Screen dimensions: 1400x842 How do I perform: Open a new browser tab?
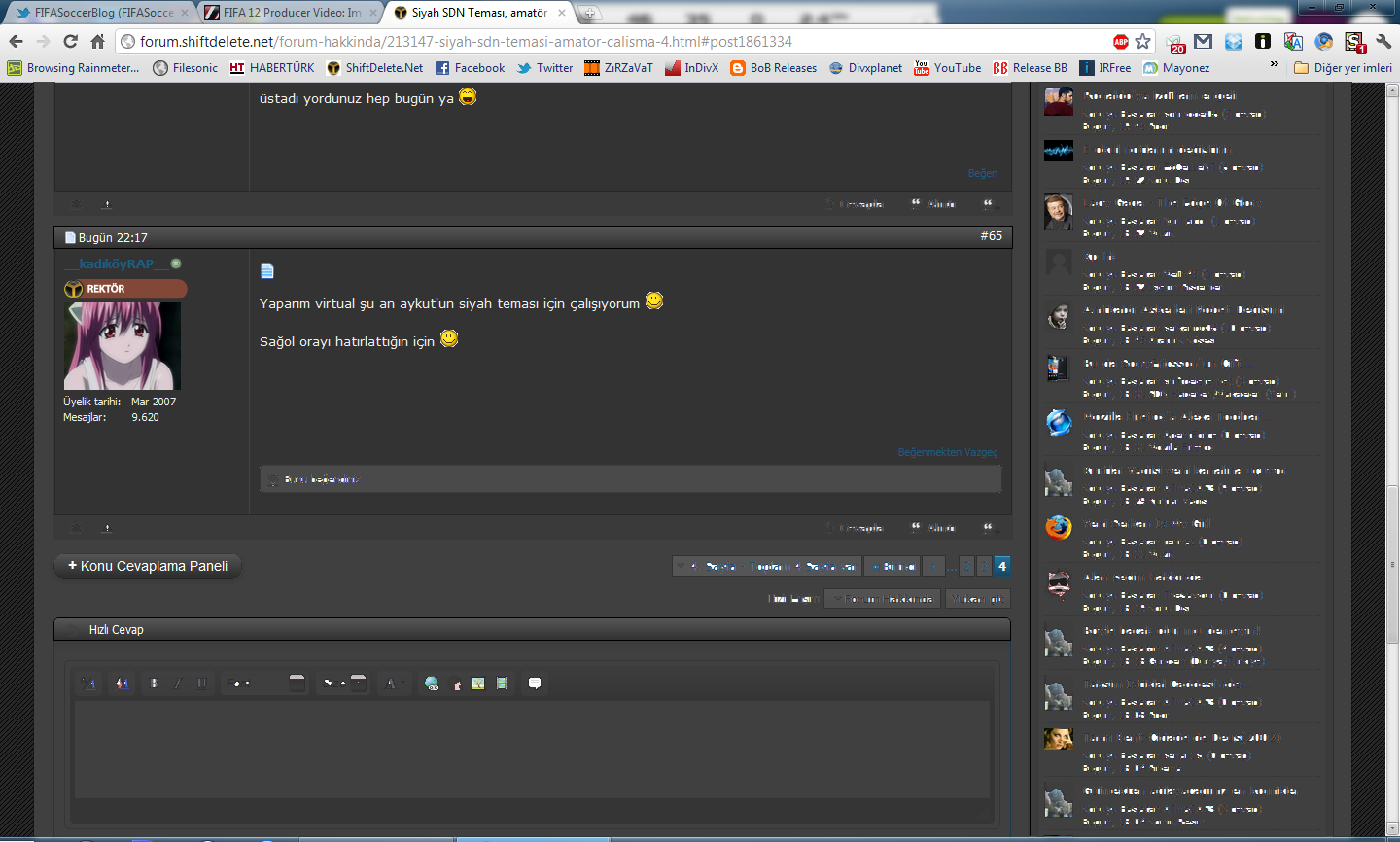pyautogui.click(x=589, y=13)
